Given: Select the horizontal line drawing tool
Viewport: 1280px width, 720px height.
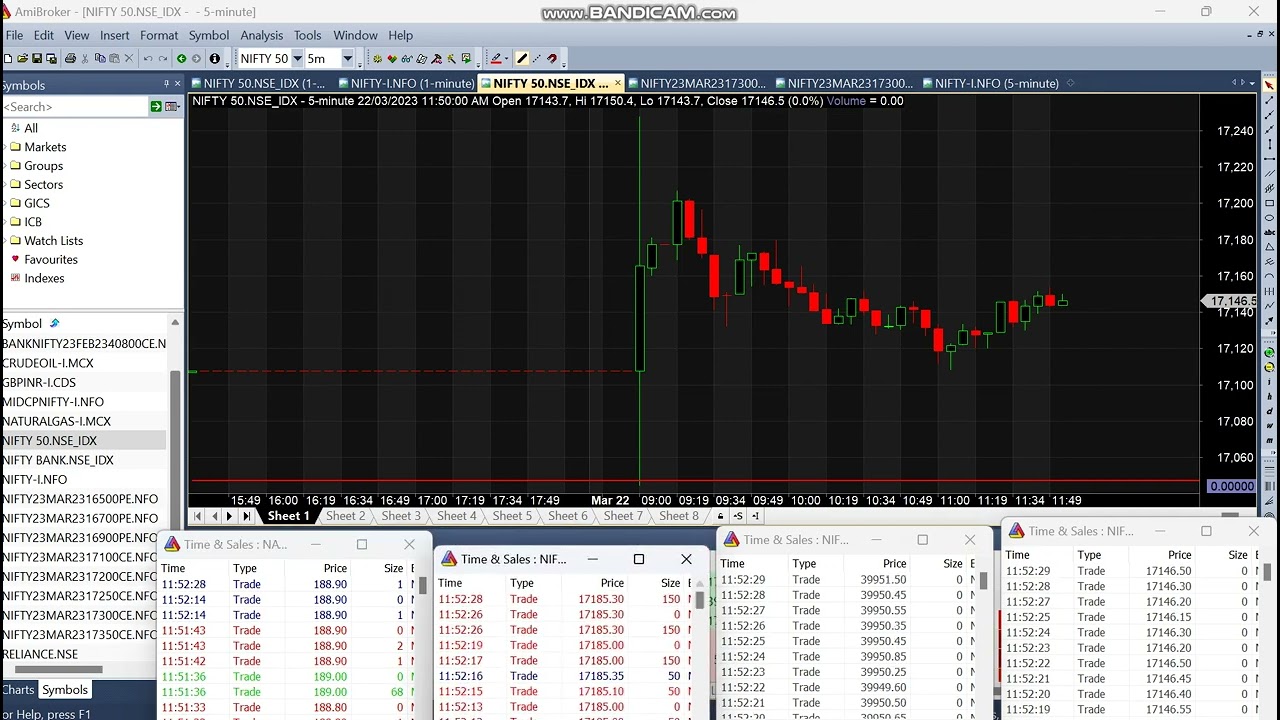Looking at the screenshot, I should point(1270,159).
